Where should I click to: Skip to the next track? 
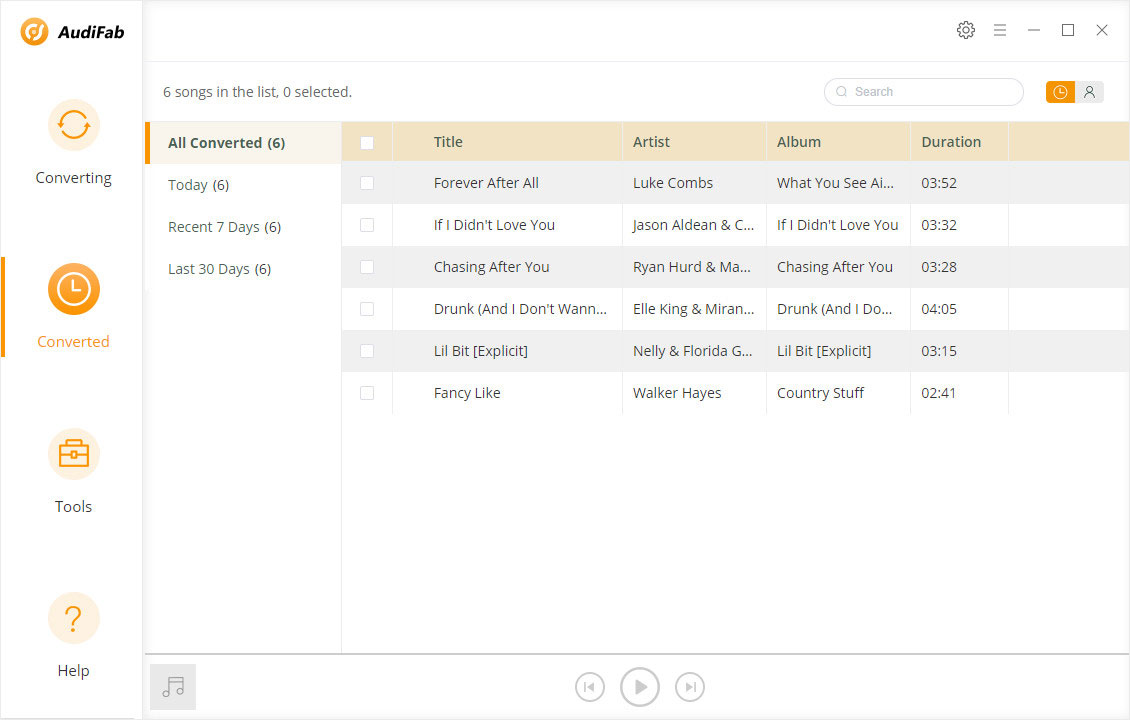(x=690, y=687)
